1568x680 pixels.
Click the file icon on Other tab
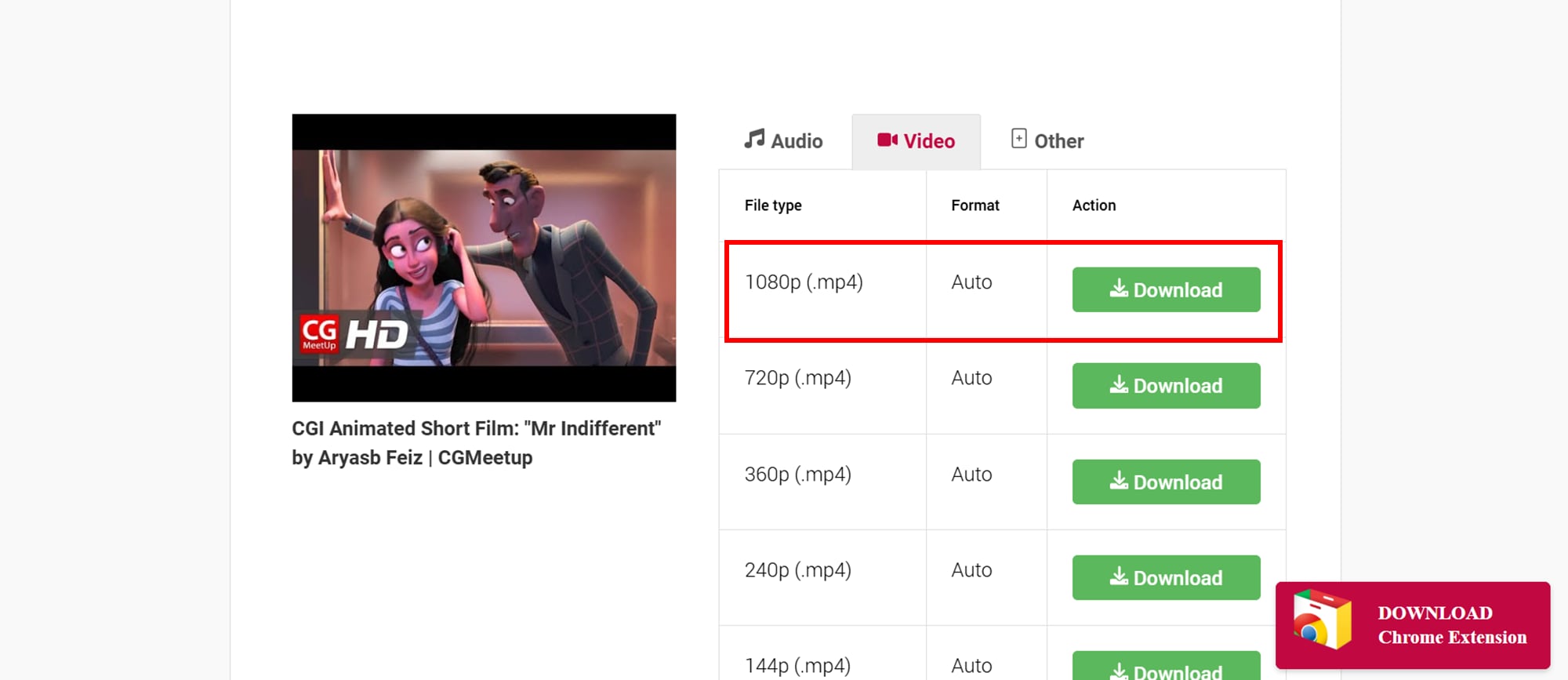(x=1018, y=139)
